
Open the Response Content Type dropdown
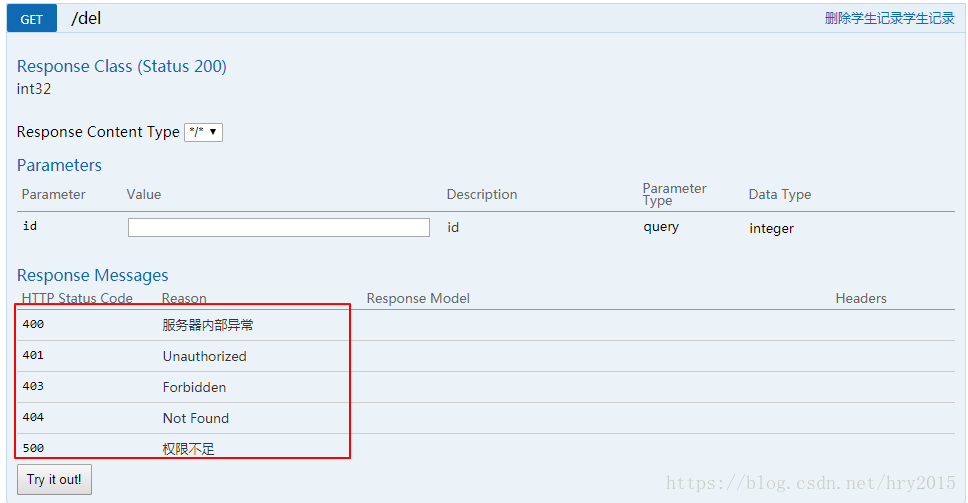click(x=203, y=132)
